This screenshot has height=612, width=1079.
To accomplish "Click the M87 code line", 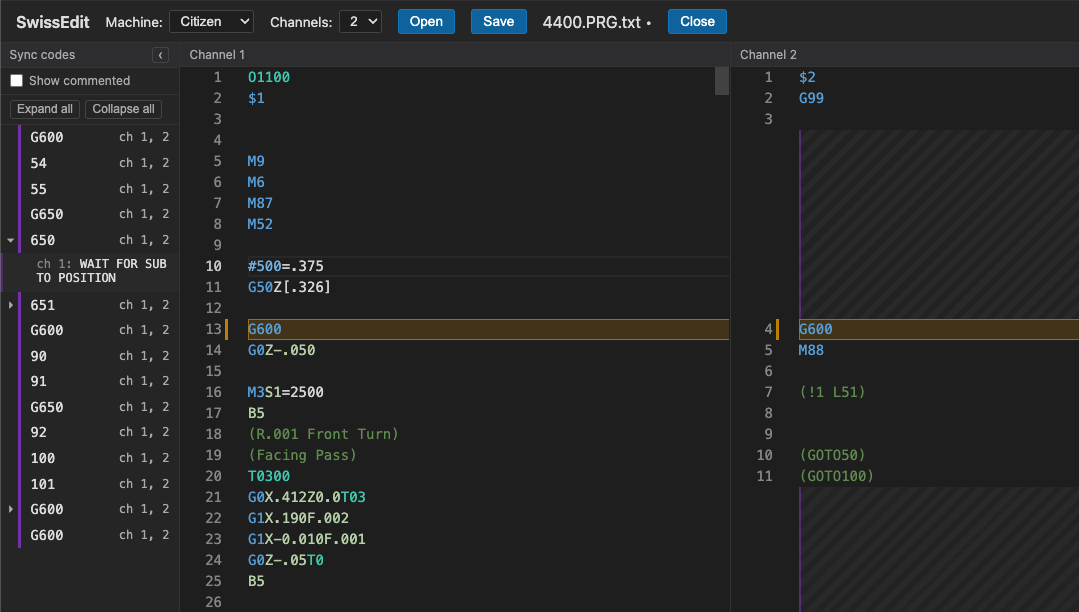I will pyautogui.click(x=260, y=203).
